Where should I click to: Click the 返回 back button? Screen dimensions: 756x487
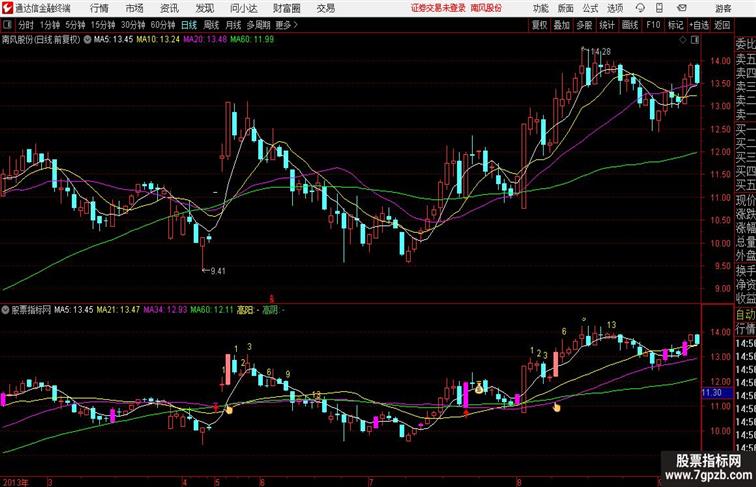tap(722, 25)
